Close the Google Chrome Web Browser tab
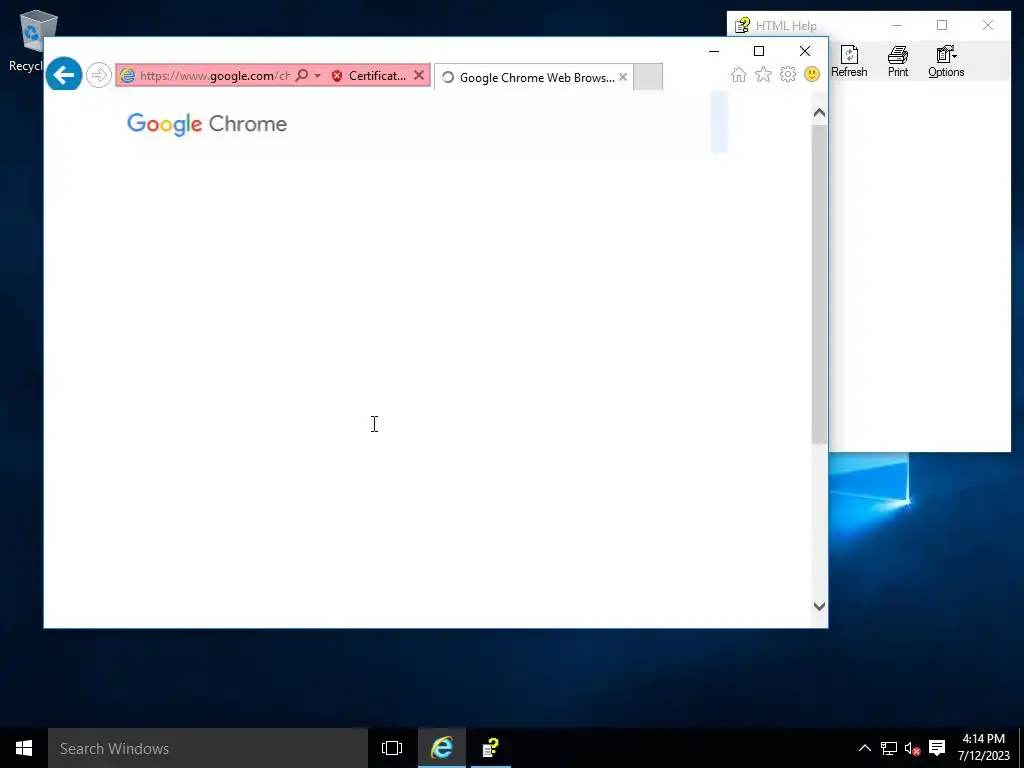This screenshot has width=1024, height=768. (x=623, y=77)
